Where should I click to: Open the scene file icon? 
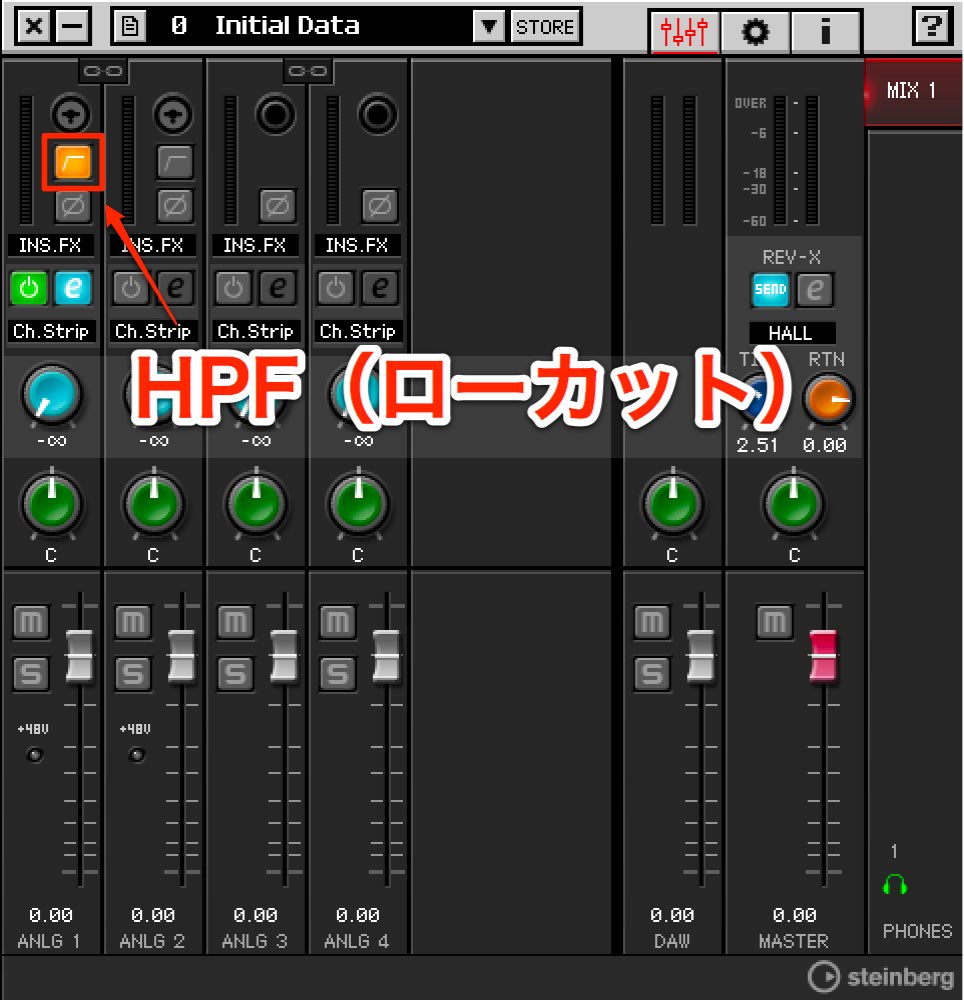pyautogui.click(x=130, y=27)
